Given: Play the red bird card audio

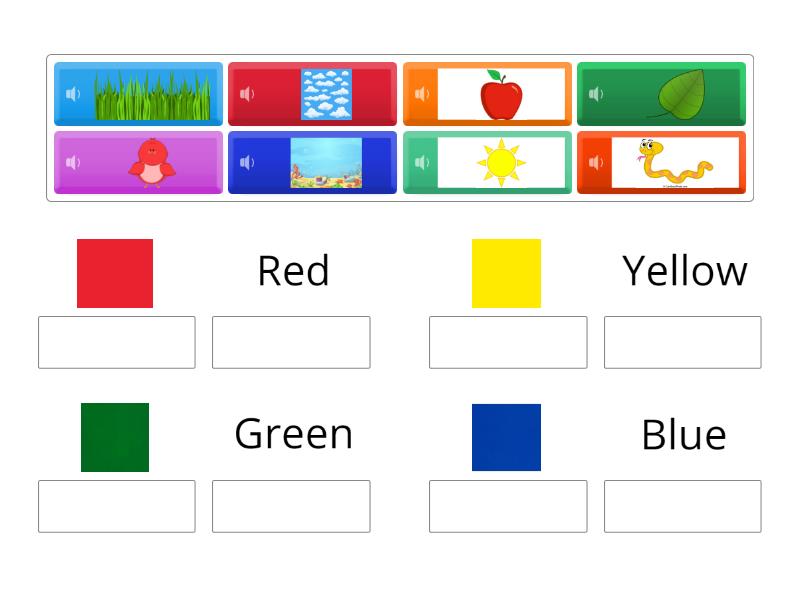Looking at the screenshot, I should (70, 162).
